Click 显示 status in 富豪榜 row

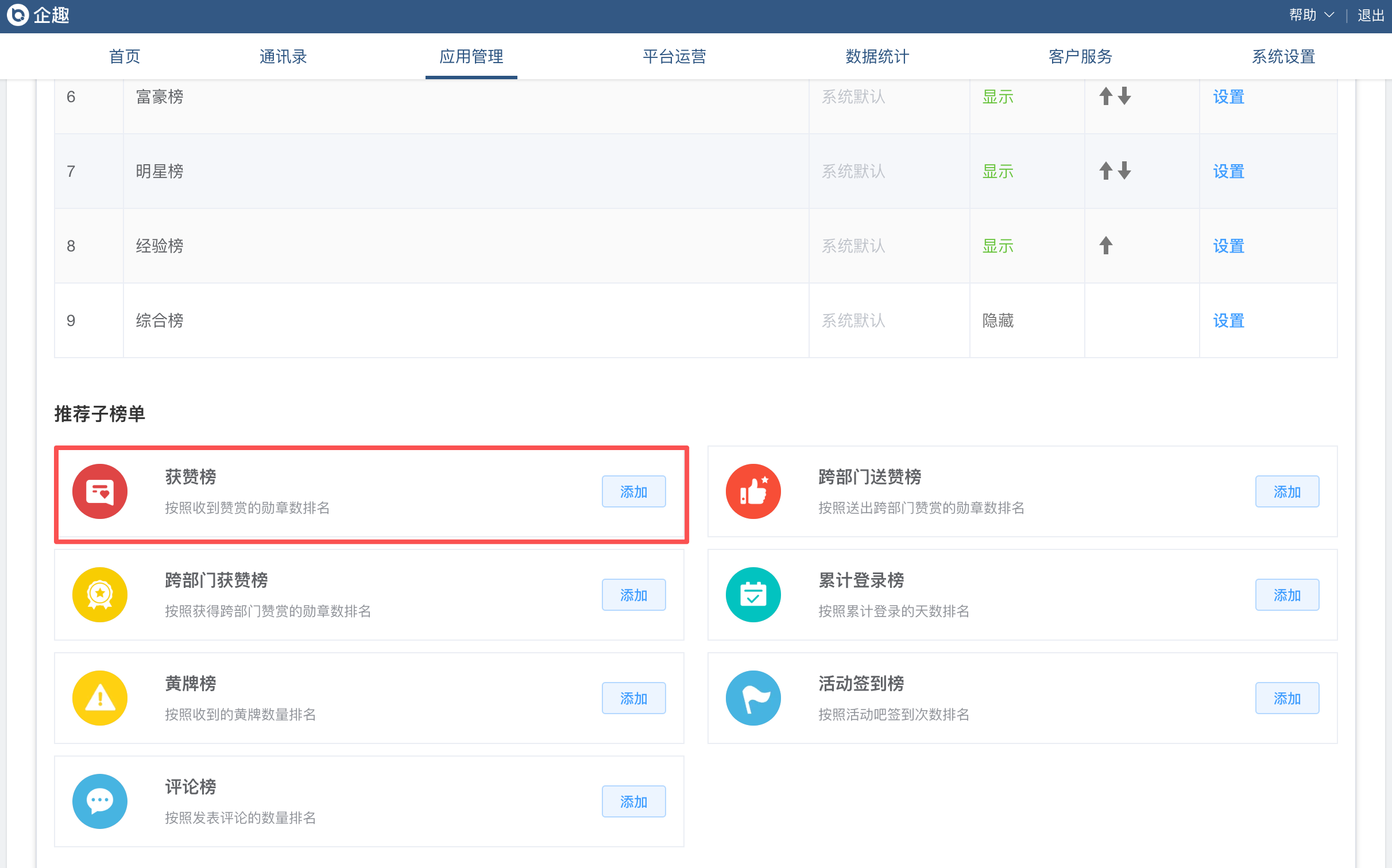[998, 96]
